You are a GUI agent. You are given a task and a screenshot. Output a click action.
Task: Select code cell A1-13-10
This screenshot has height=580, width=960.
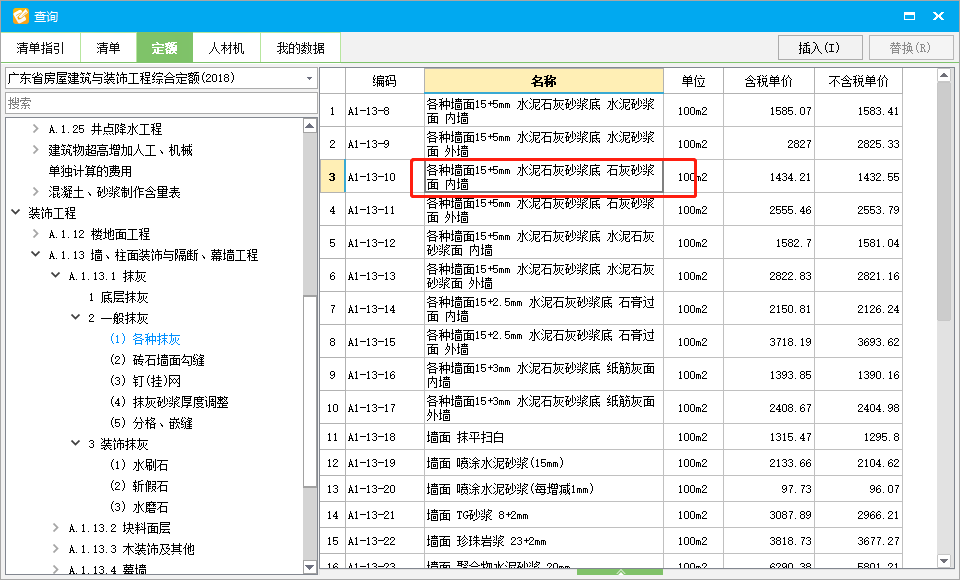pyautogui.click(x=384, y=177)
